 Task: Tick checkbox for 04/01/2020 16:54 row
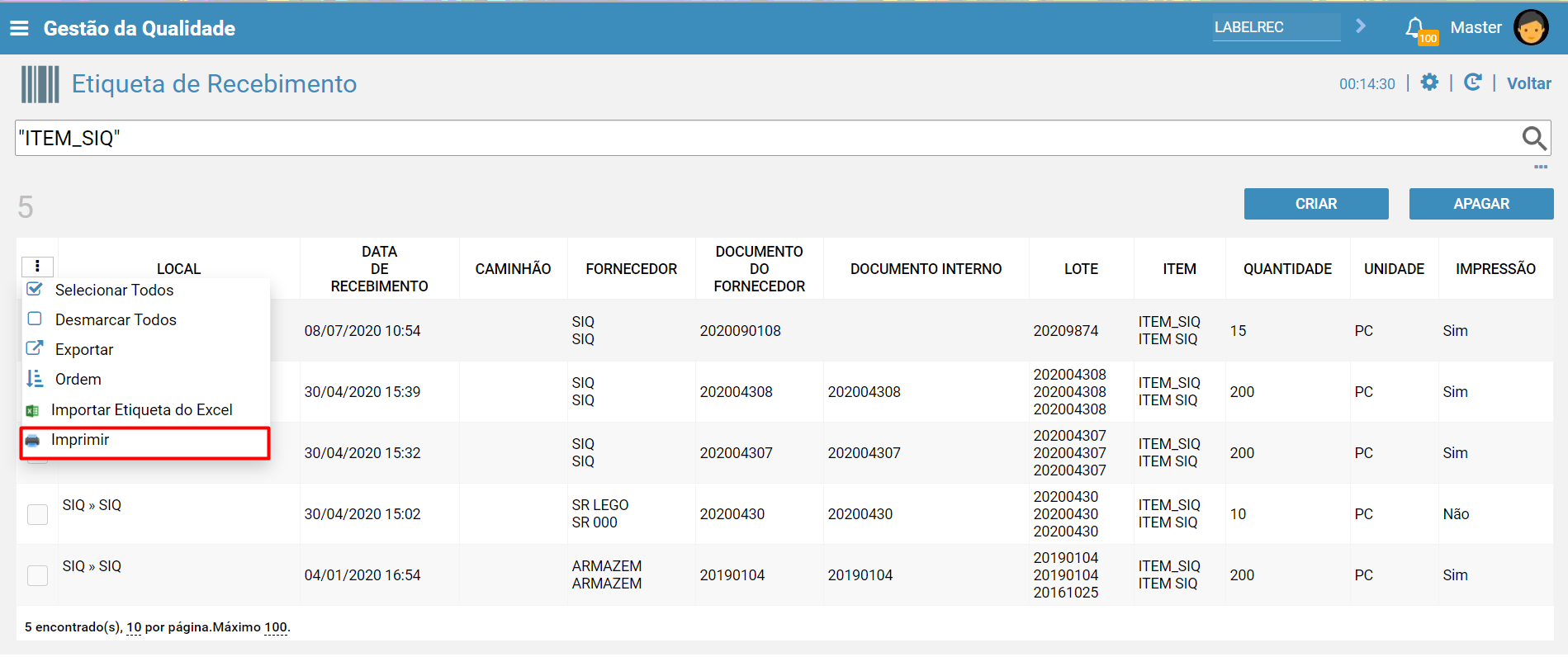[38, 575]
